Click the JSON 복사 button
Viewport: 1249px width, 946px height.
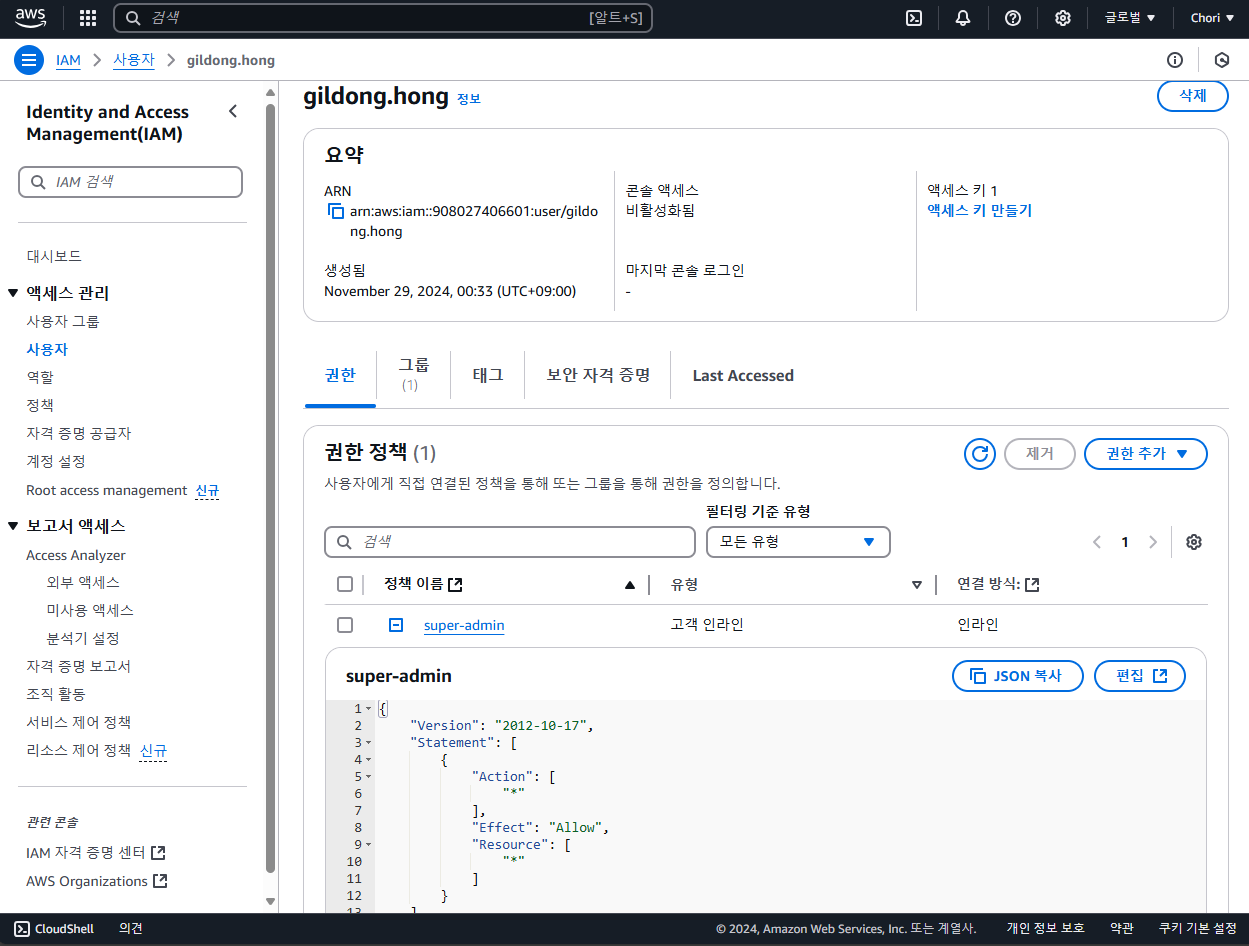(x=1017, y=676)
